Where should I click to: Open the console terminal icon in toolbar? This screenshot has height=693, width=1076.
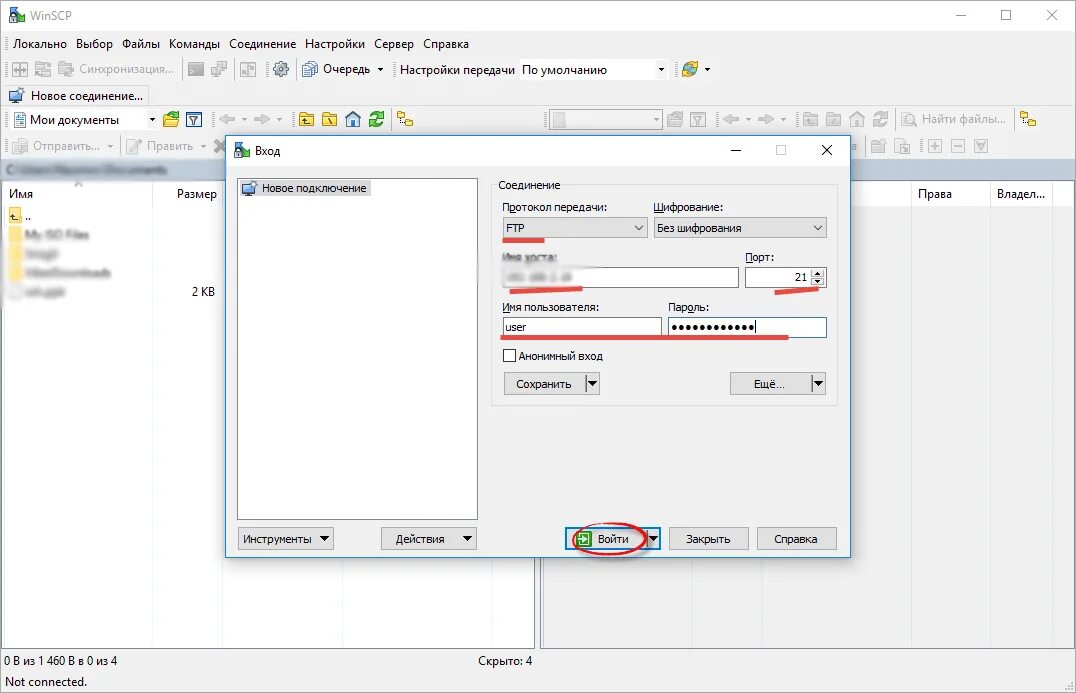point(196,69)
